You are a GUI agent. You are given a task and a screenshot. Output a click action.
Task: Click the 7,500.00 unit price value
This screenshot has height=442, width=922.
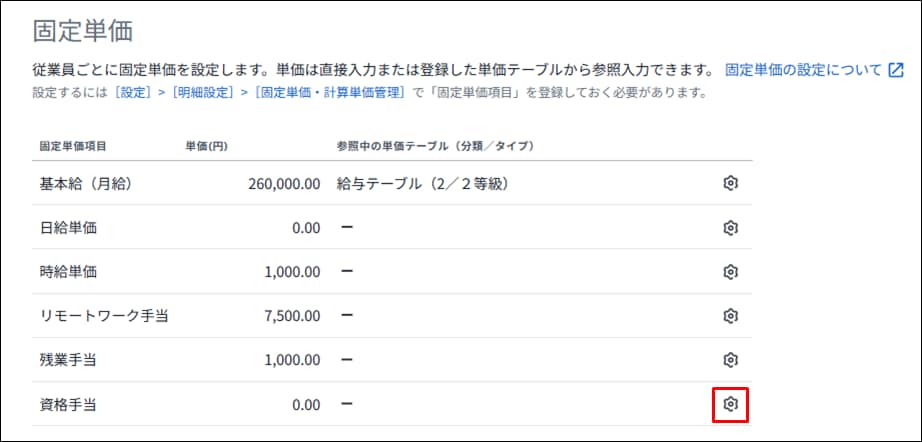pos(292,316)
